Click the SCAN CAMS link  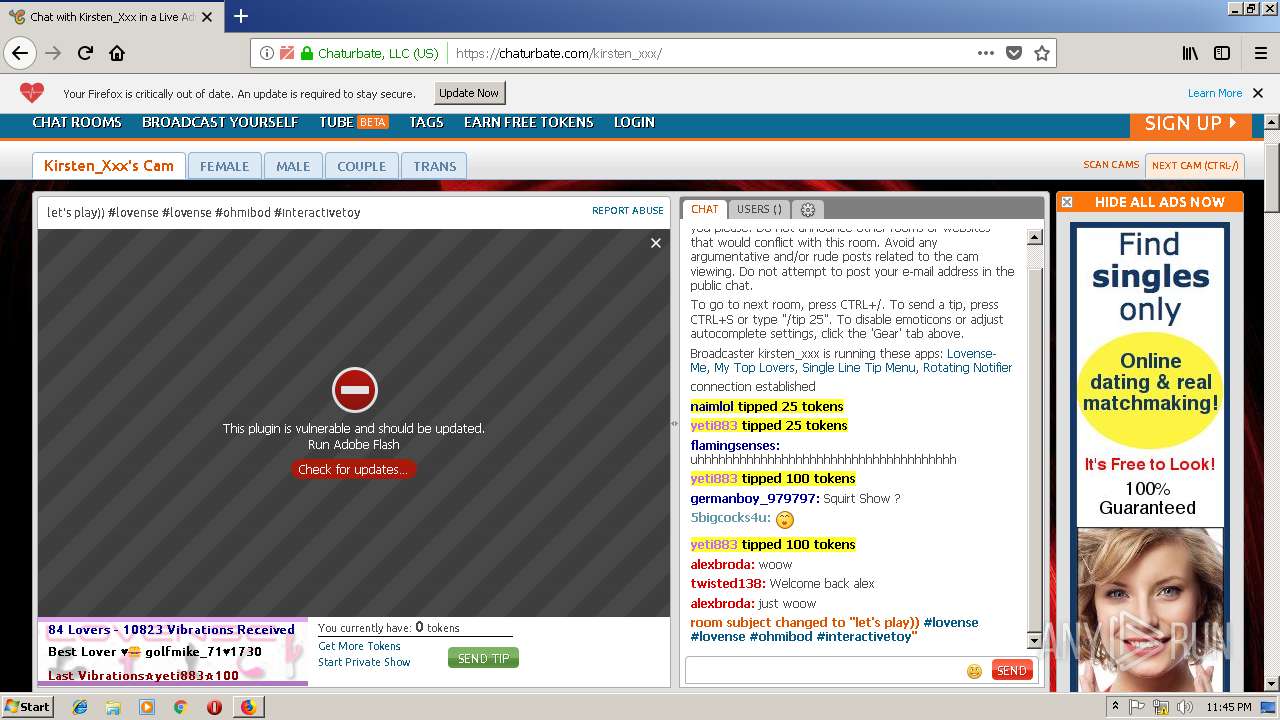1111,165
